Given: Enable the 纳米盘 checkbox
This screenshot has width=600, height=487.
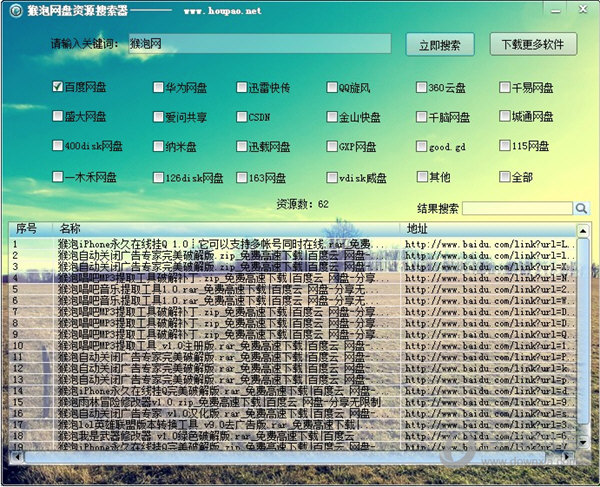Looking at the screenshot, I should tap(158, 146).
